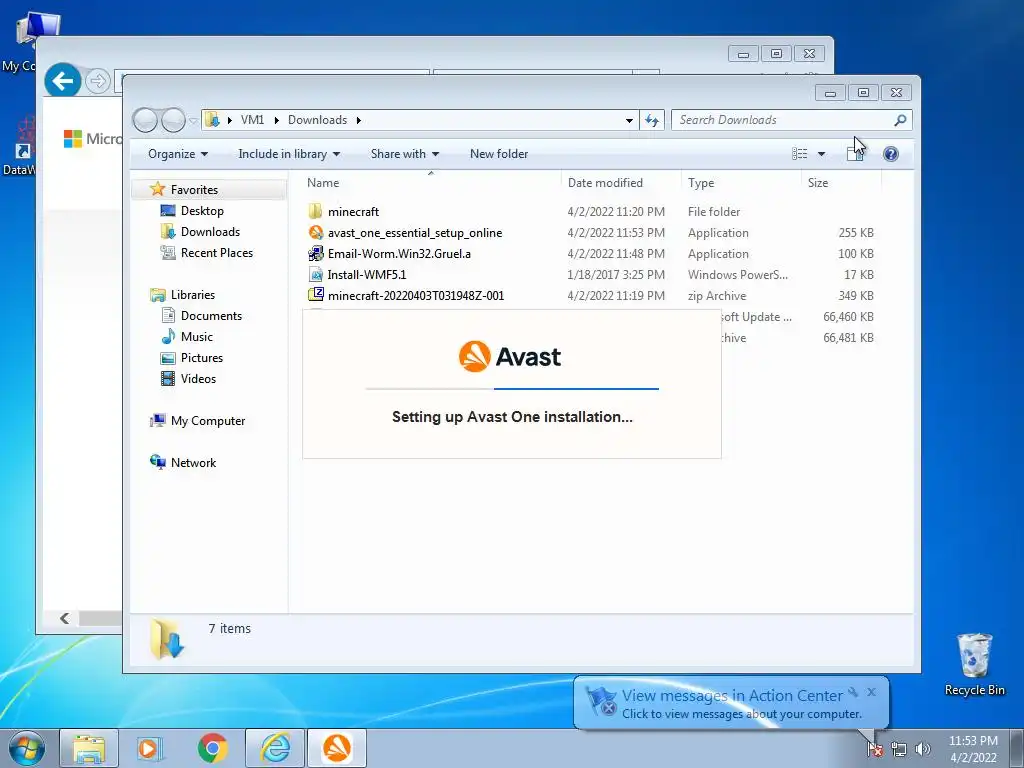The image size is (1024, 768).
Task: Open network tray icon
Action: coord(899,749)
